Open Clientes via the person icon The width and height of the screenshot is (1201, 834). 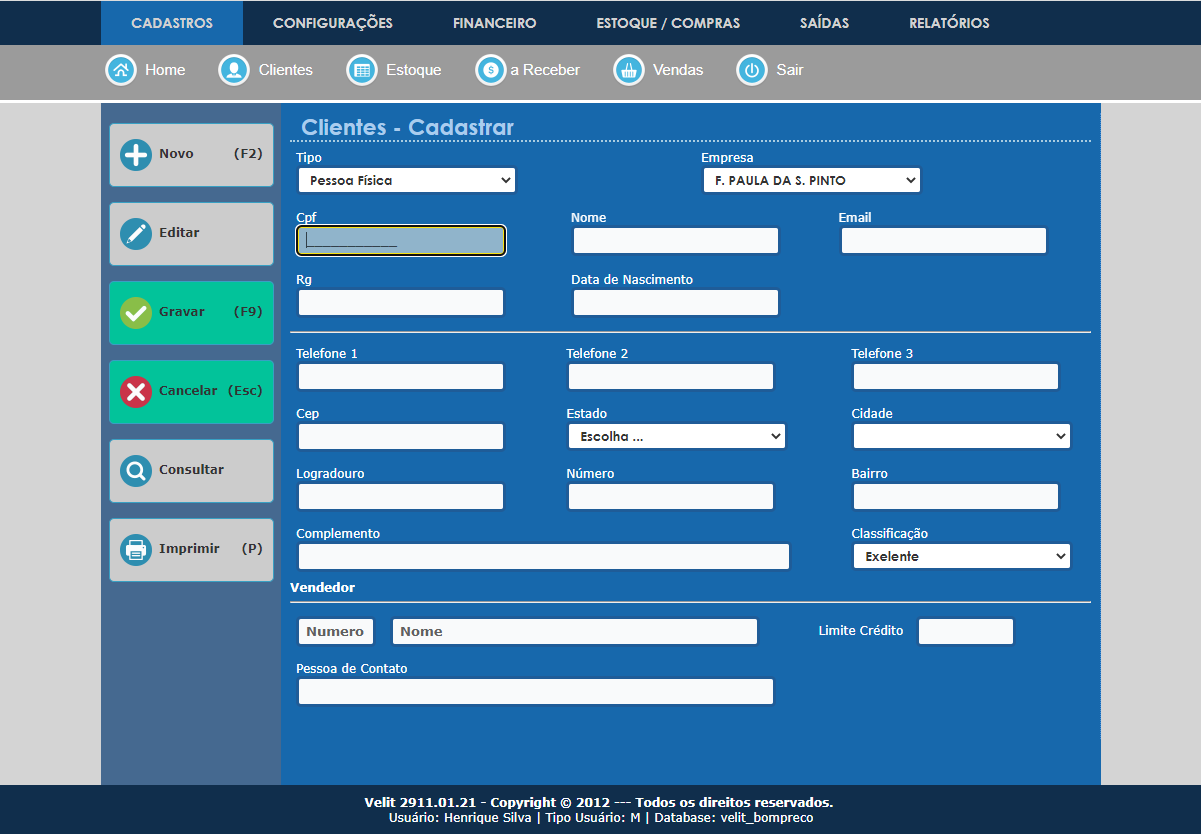tap(234, 70)
